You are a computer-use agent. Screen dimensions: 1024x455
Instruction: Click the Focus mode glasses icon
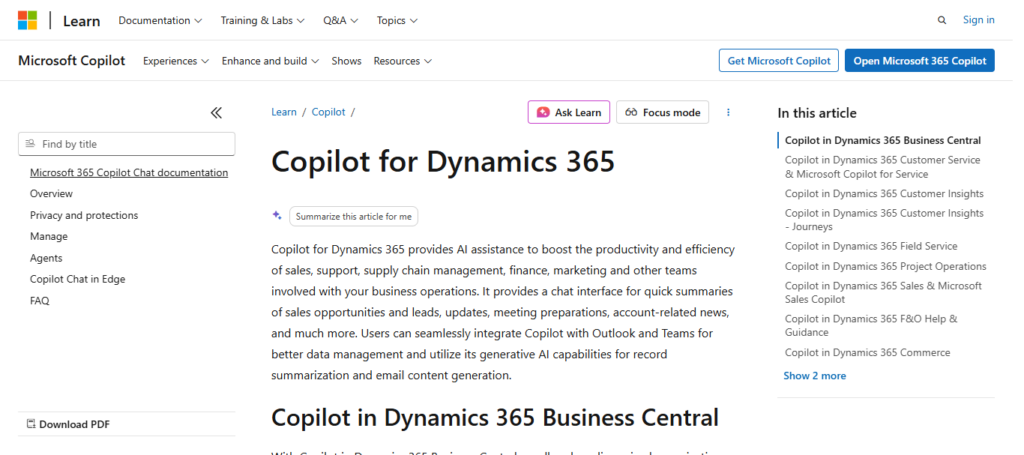[x=631, y=112]
